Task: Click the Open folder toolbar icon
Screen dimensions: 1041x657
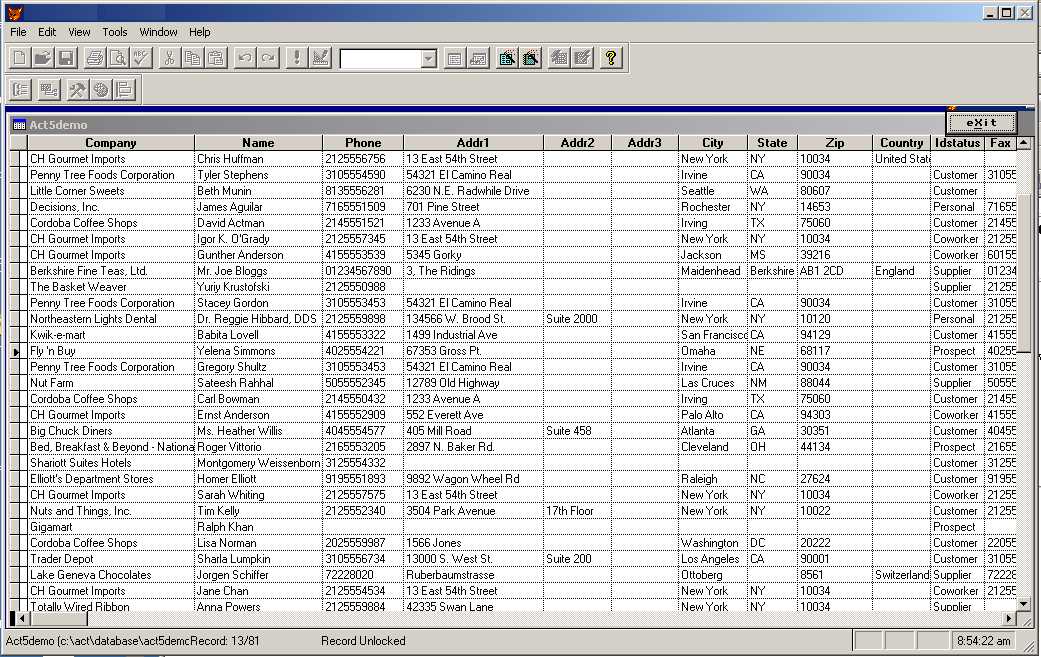Action: click(x=42, y=58)
